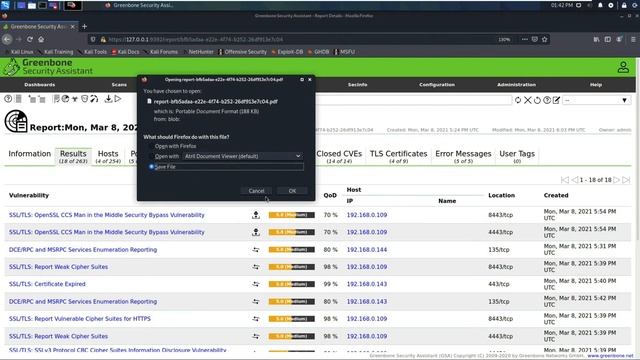This screenshot has width=640, height=360.
Task: Open the SecInfo menu
Action: pos(358,85)
